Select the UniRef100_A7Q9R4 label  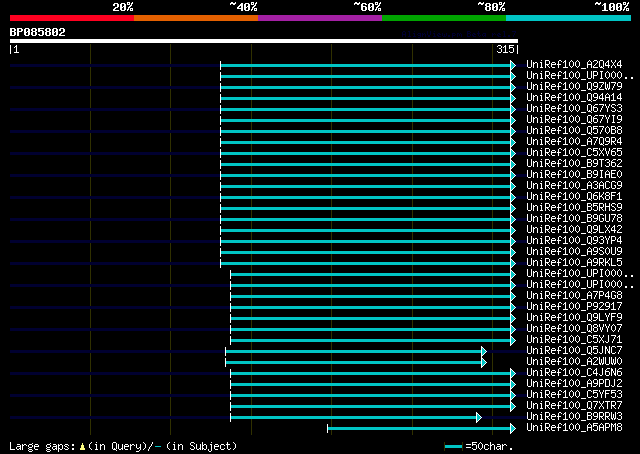(574, 142)
